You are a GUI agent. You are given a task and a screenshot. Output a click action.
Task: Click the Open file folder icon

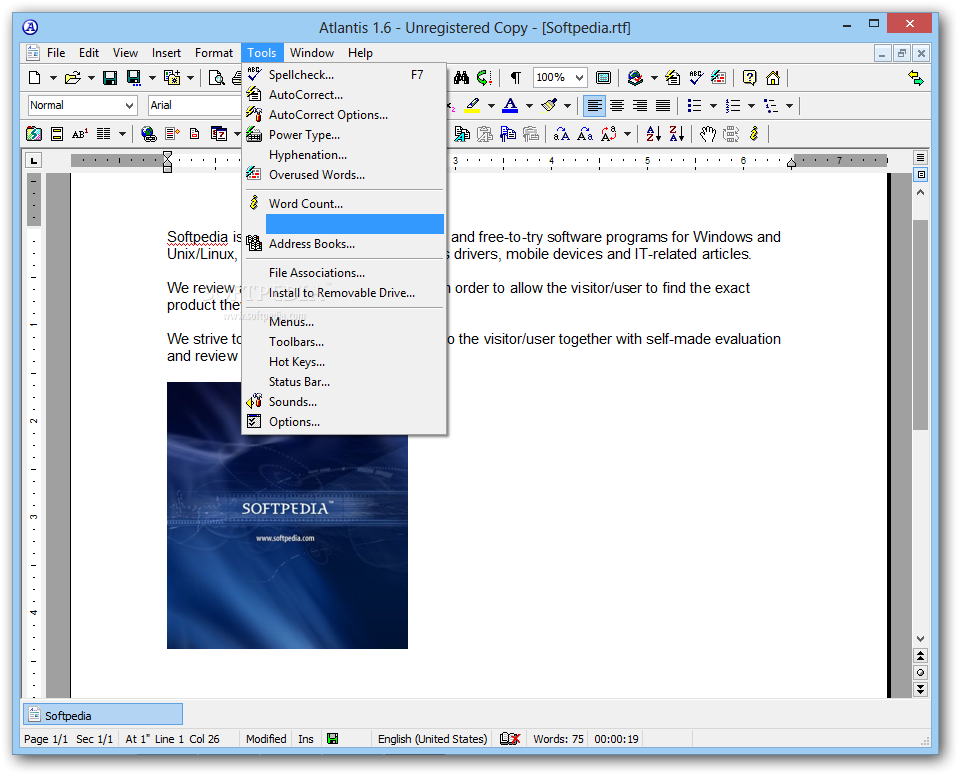(x=73, y=78)
